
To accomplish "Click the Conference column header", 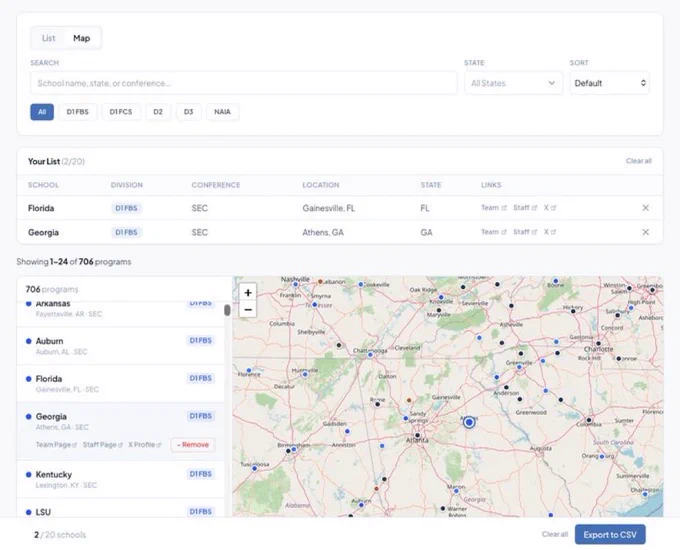I will 216,185.
